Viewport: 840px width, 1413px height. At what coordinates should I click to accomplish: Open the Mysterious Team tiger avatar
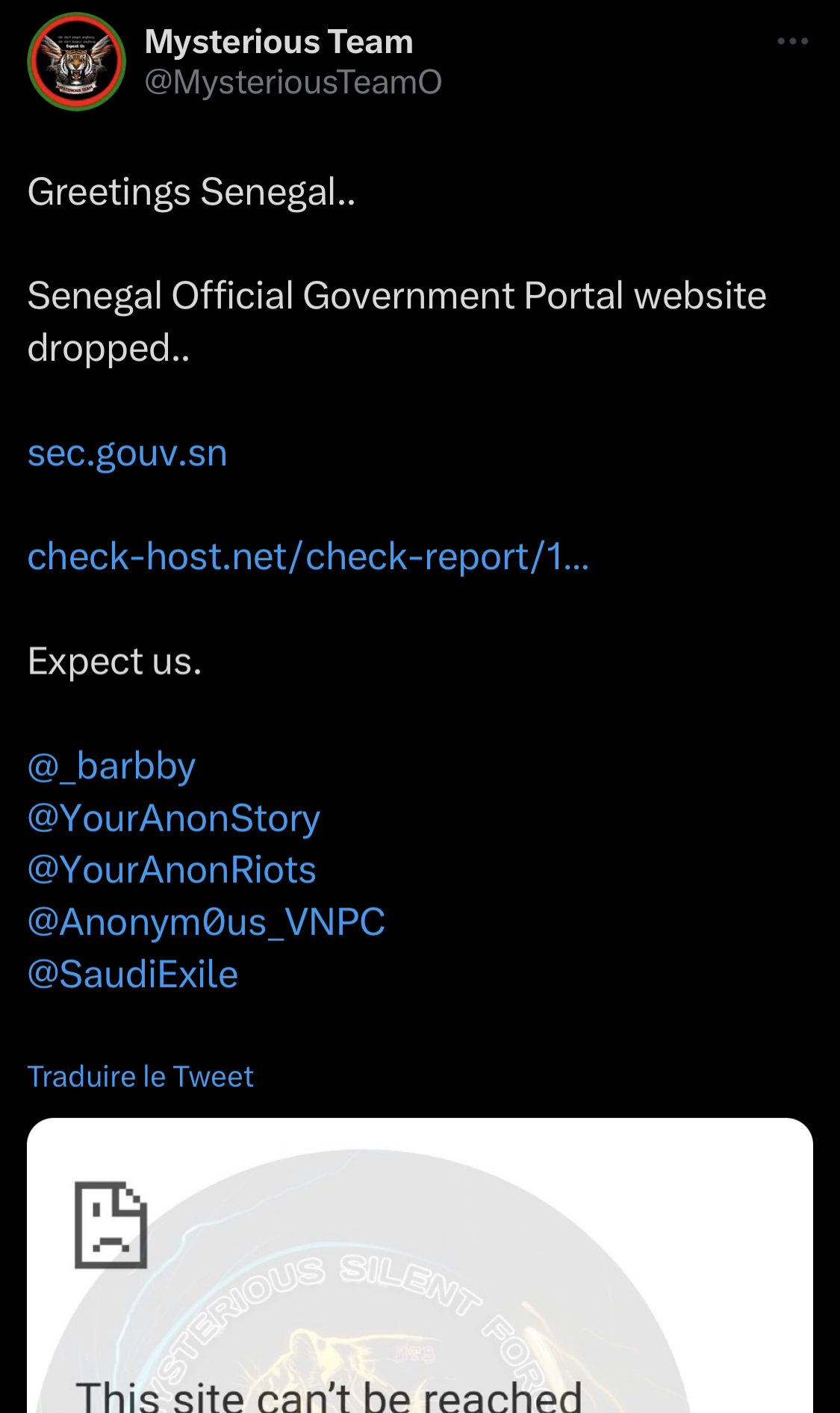pos(76,62)
